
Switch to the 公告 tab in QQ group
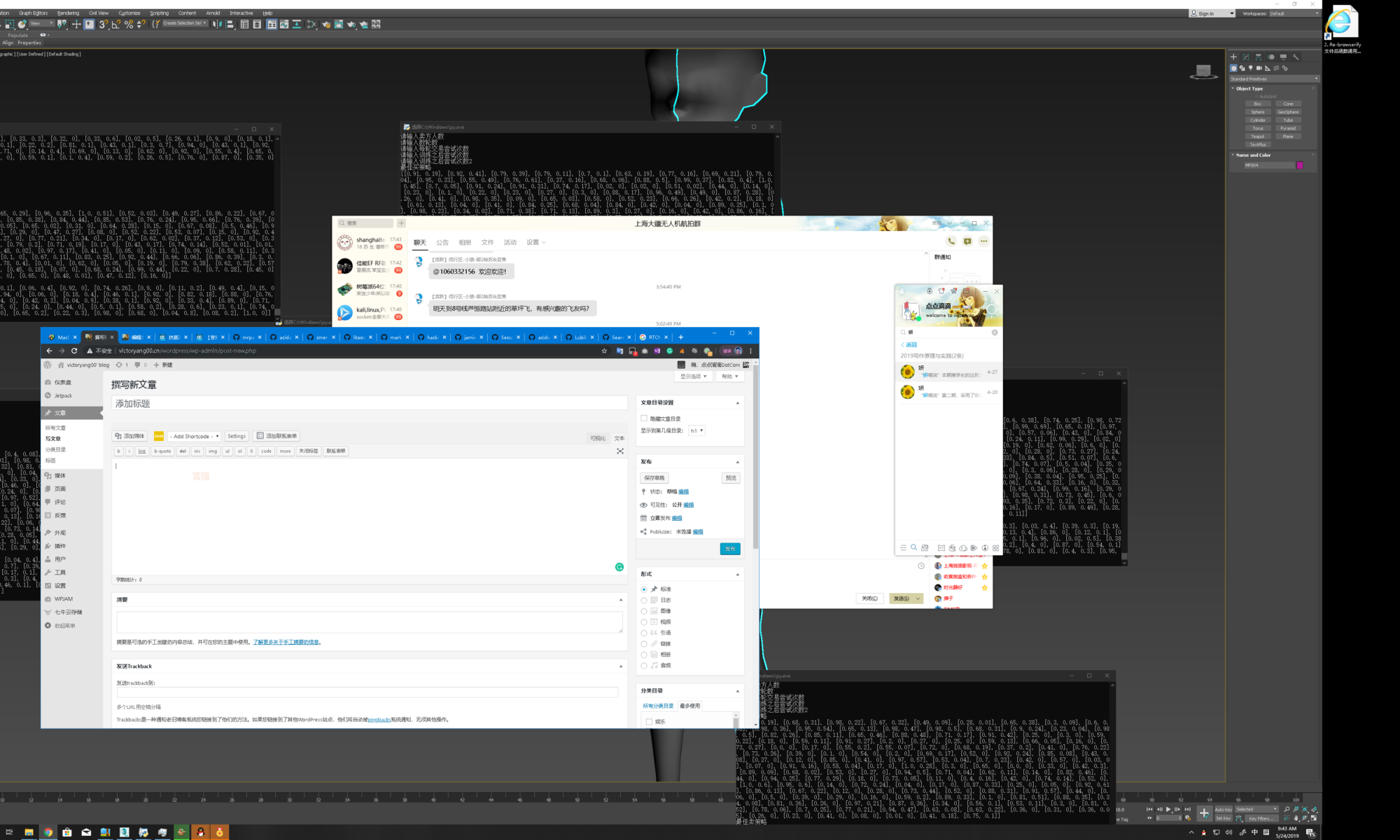pyautogui.click(x=442, y=242)
